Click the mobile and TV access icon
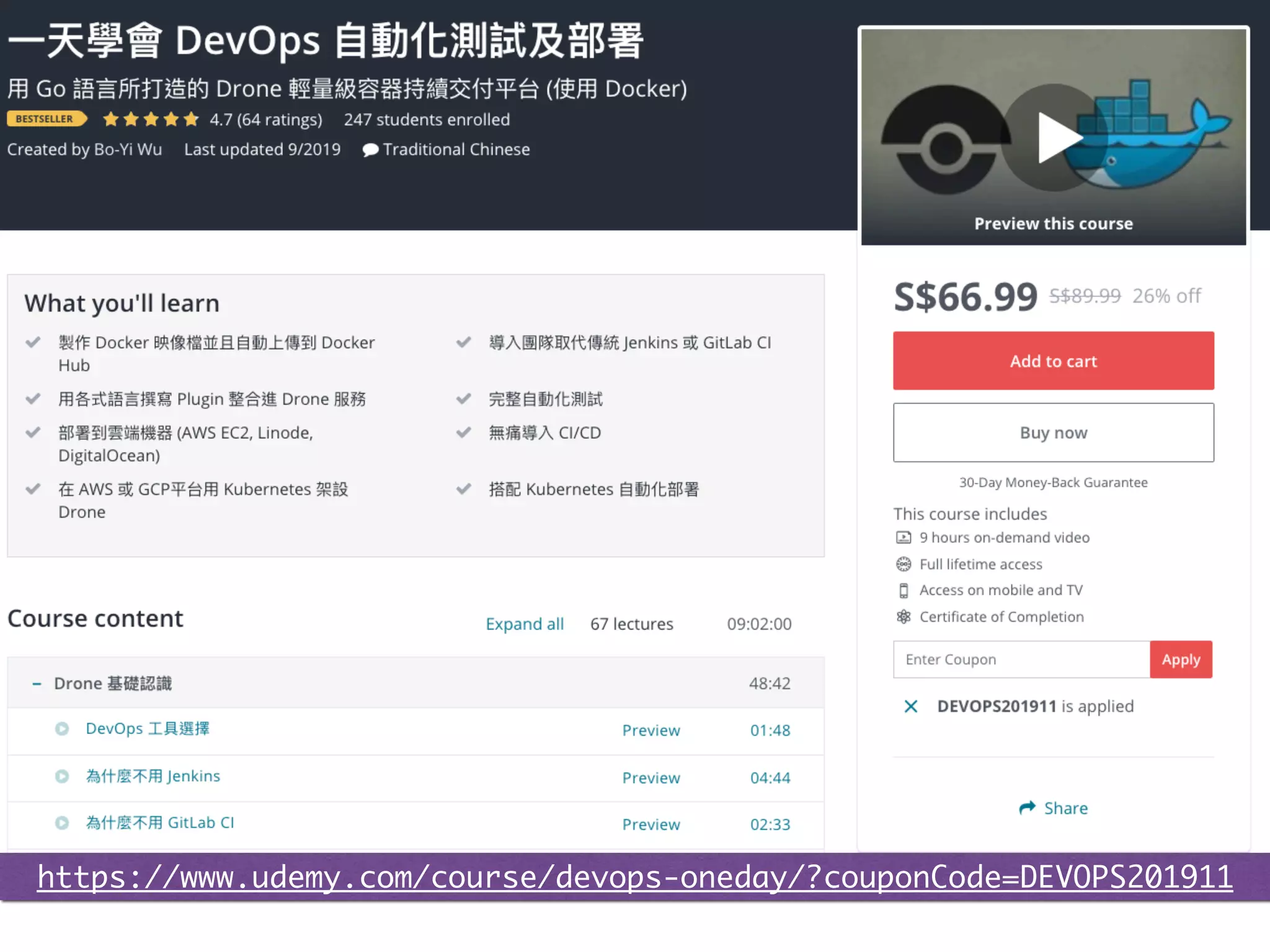Screen dimensions: 1270x952 click(x=904, y=591)
